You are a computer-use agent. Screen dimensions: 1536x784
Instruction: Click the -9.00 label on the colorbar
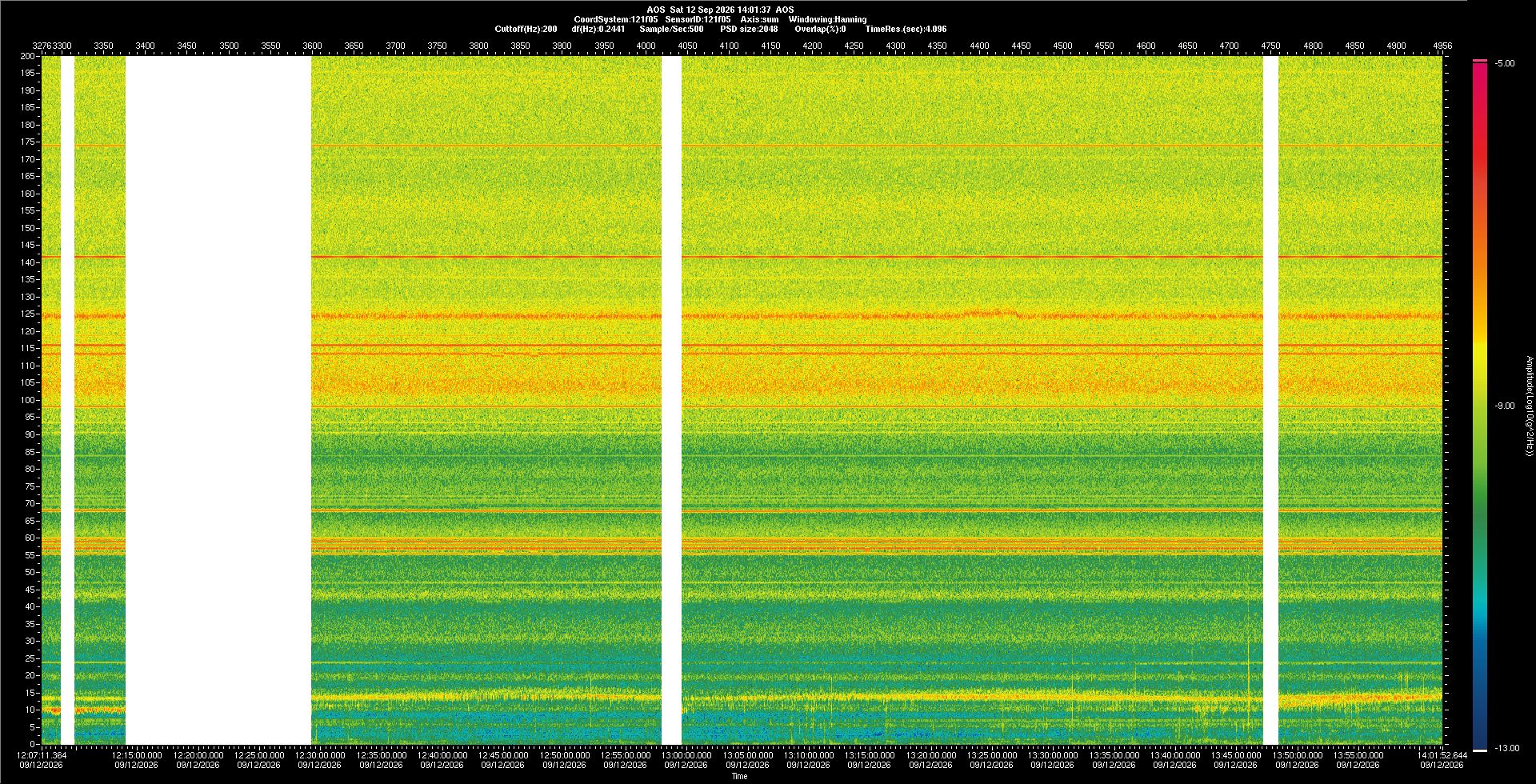pyautogui.click(x=1504, y=406)
